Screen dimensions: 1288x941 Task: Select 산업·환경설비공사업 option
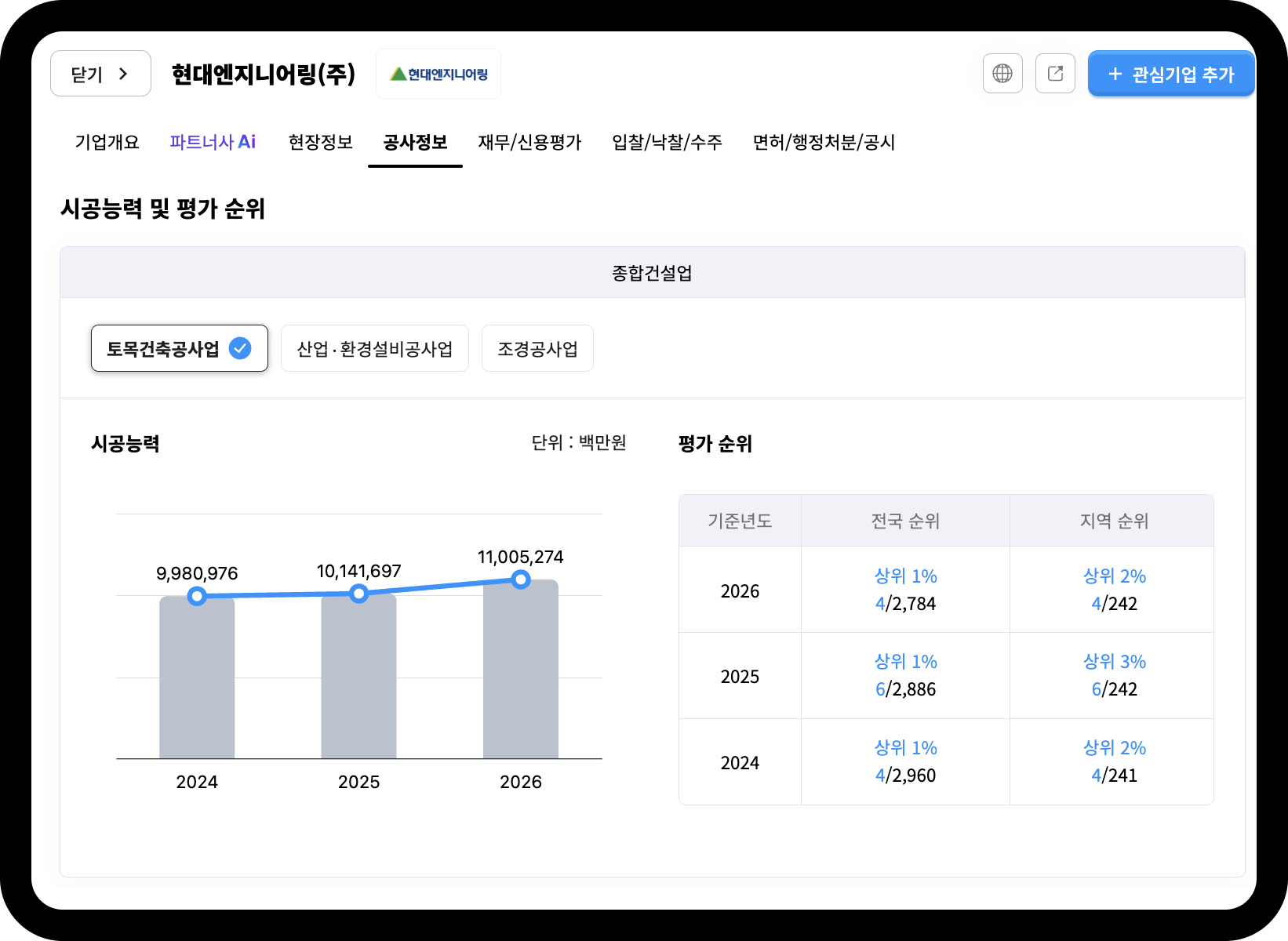point(375,348)
